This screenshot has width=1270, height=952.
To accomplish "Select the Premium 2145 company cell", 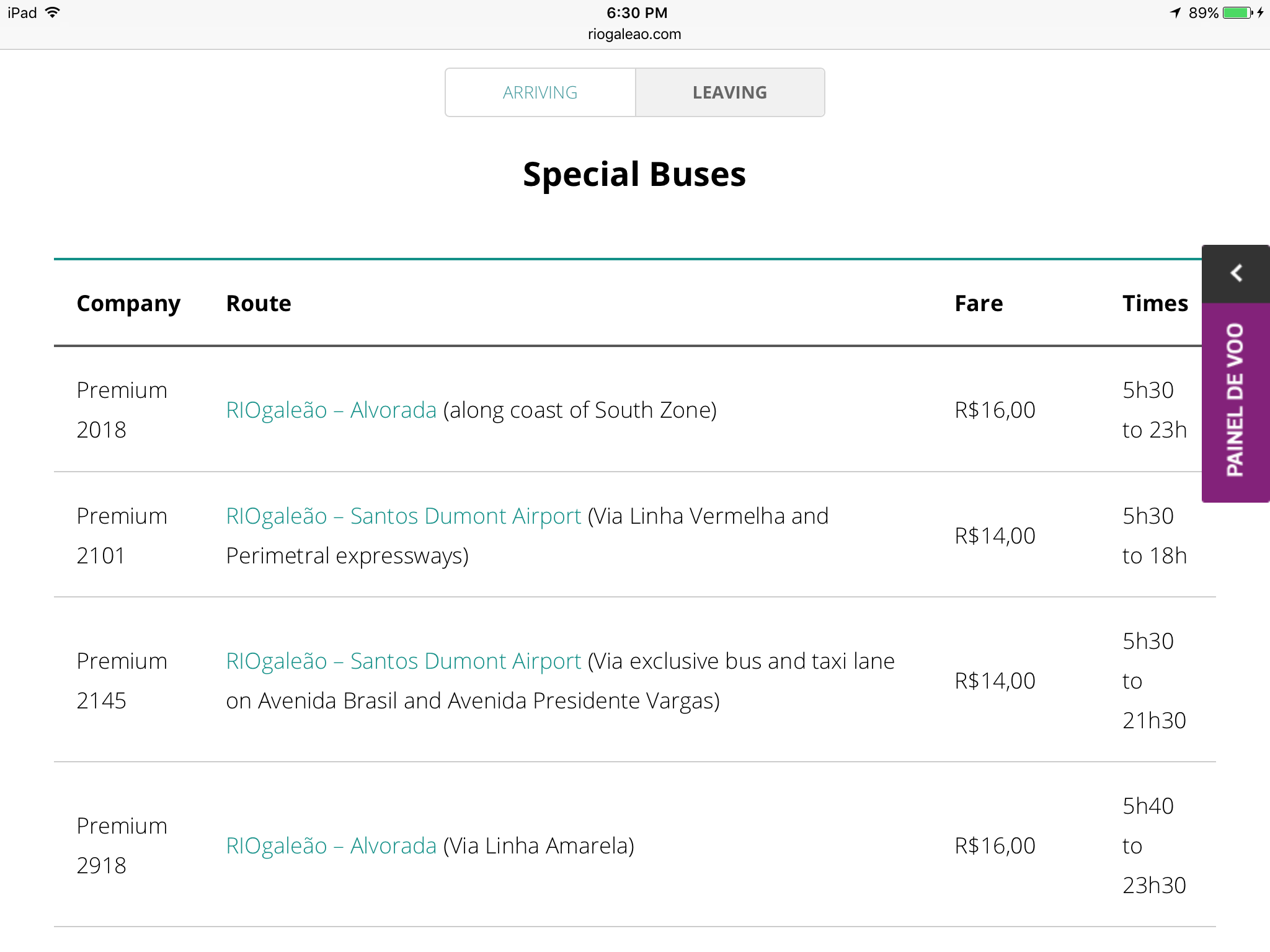I will [x=122, y=681].
